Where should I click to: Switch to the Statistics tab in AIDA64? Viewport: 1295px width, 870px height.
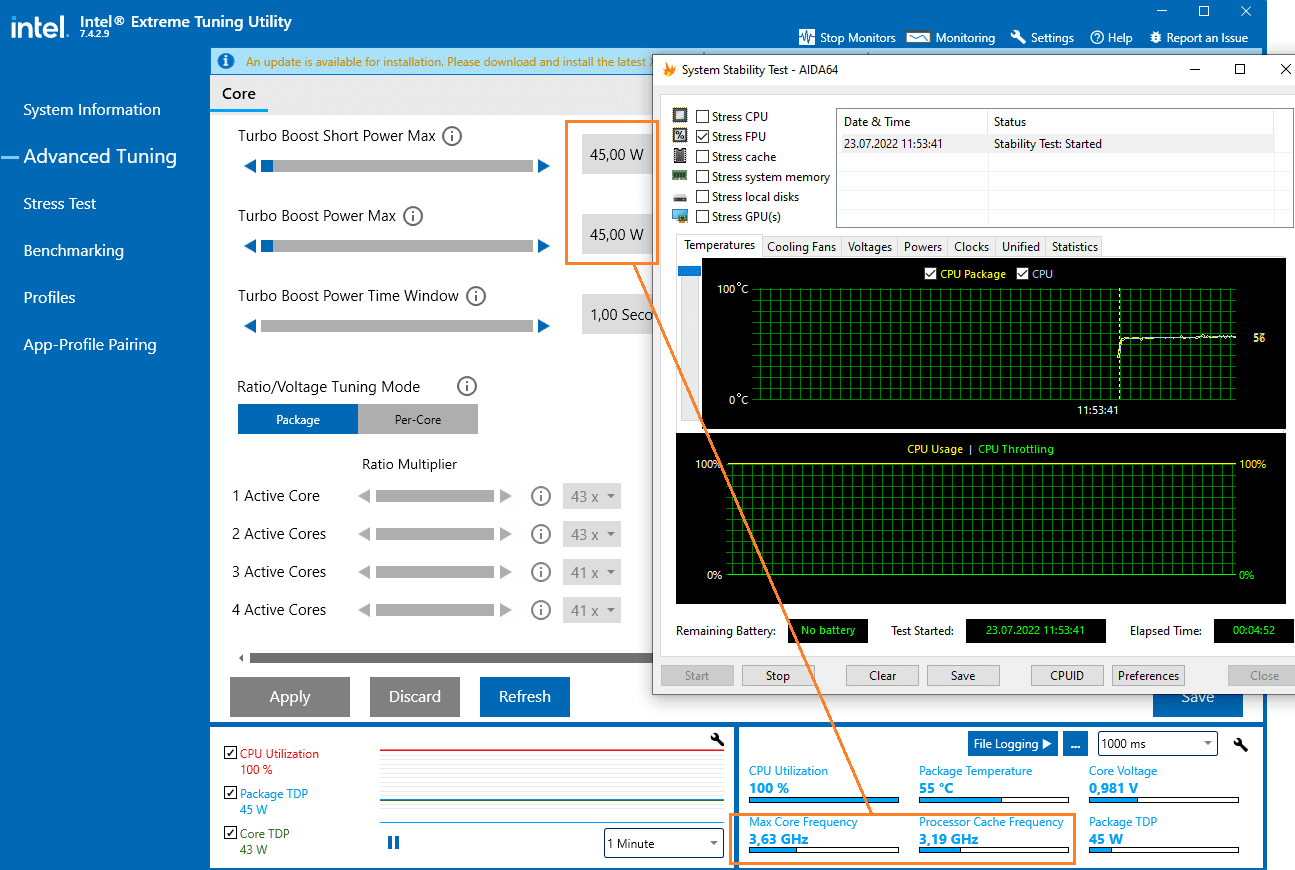tap(1075, 247)
